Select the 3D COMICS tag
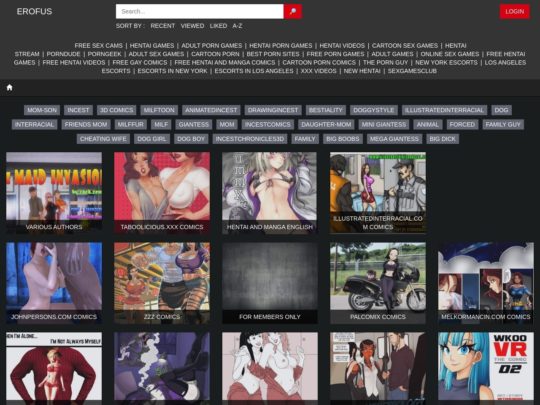540x405 pixels. coord(116,110)
